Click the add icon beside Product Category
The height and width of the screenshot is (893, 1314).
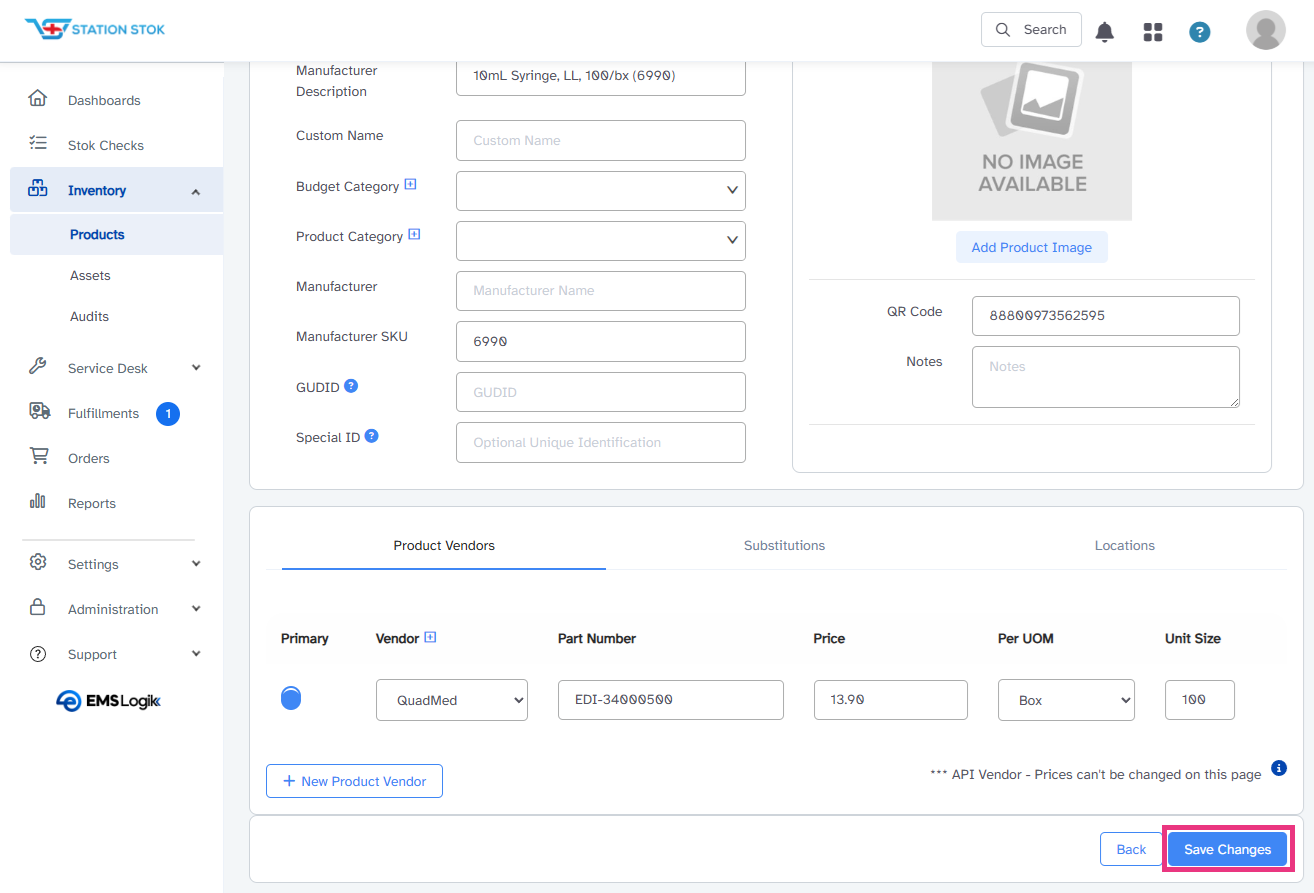click(x=414, y=235)
